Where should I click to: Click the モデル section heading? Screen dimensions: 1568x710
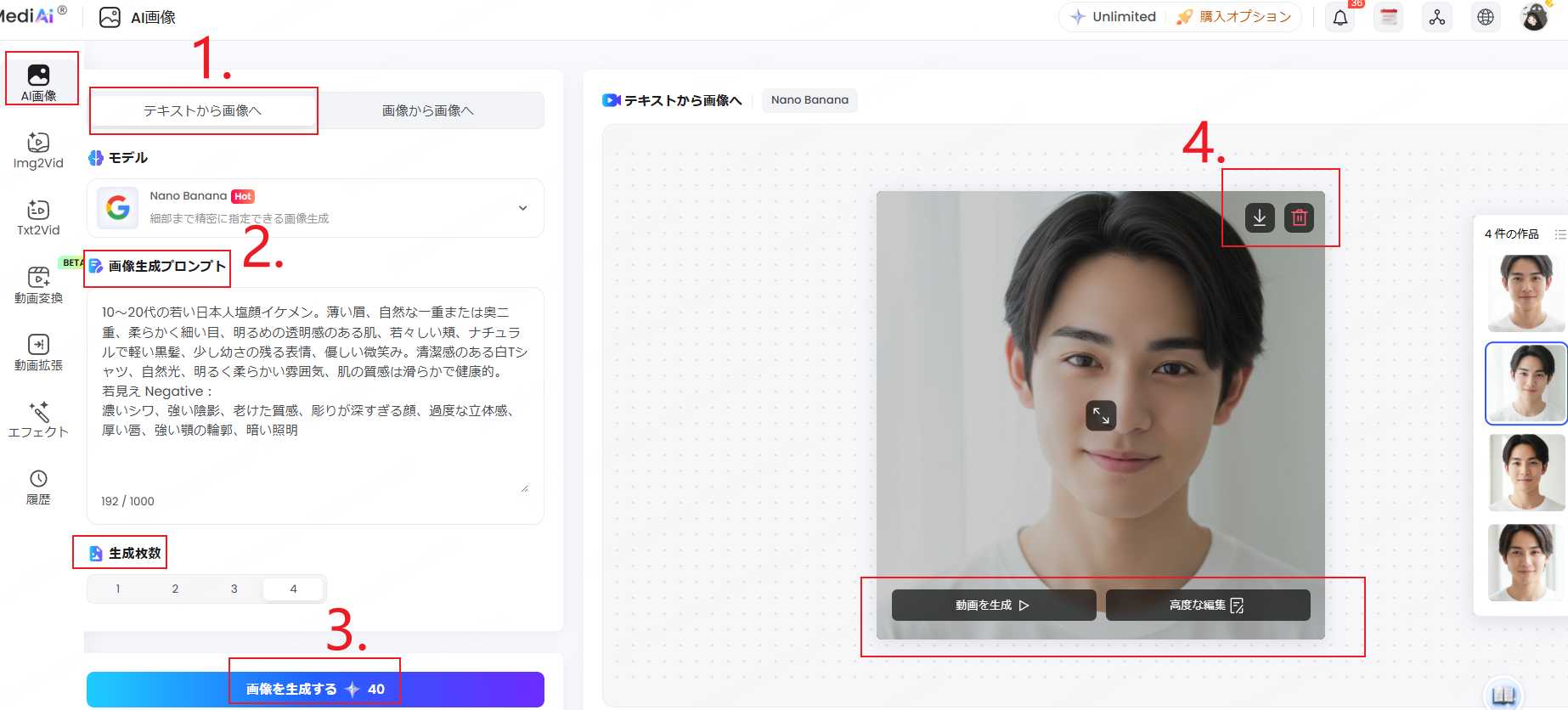[x=127, y=158]
